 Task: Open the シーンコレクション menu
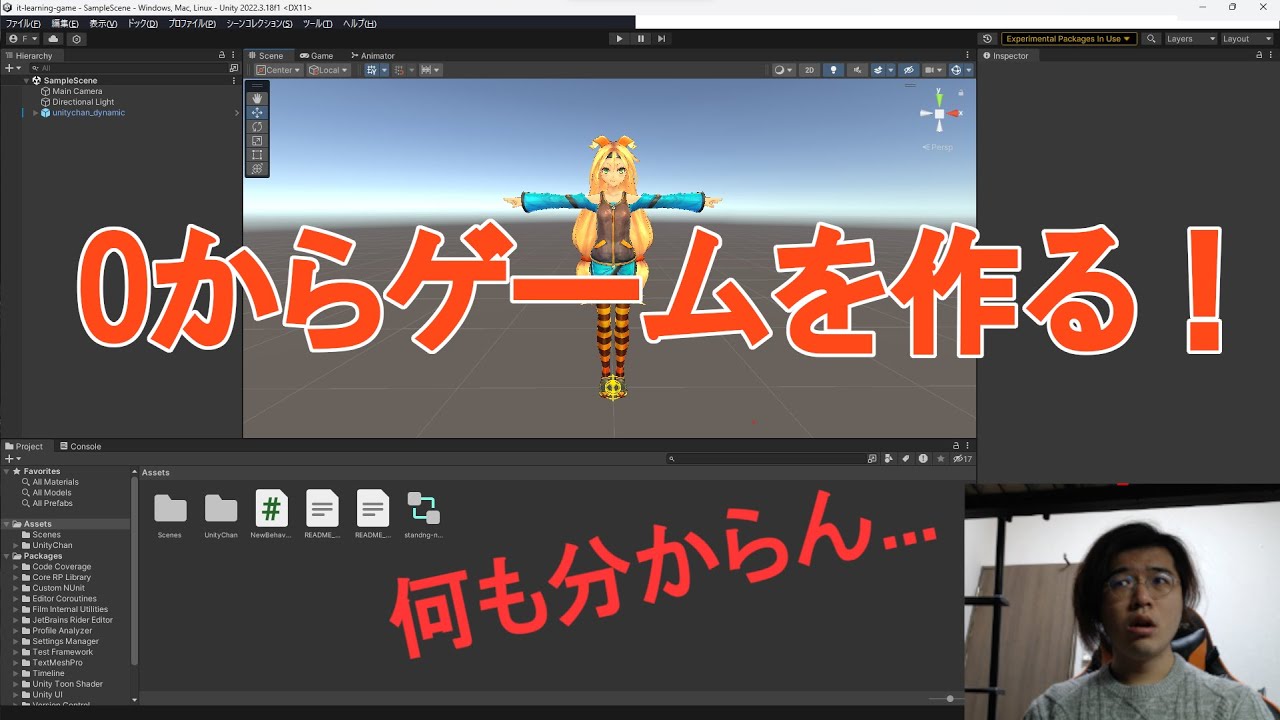click(259, 23)
